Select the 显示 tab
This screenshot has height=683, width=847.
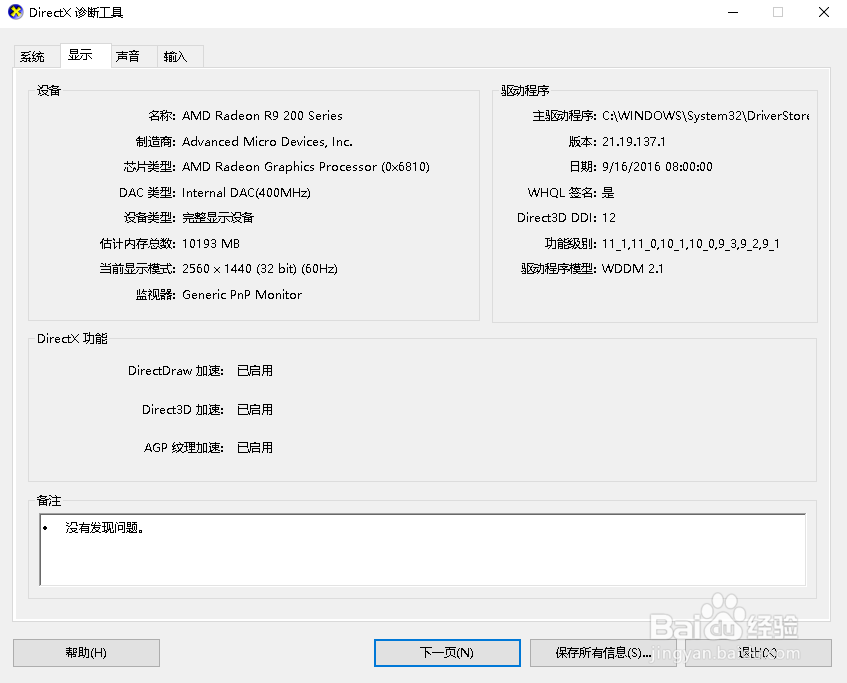pos(84,56)
